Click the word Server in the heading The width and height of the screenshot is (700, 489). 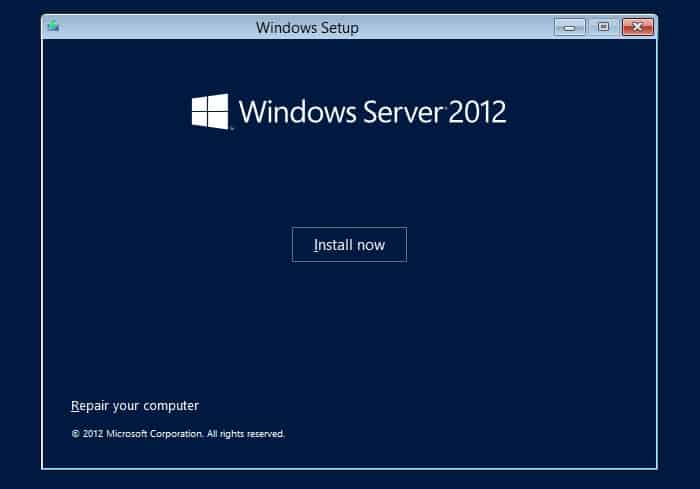pos(396,111)
